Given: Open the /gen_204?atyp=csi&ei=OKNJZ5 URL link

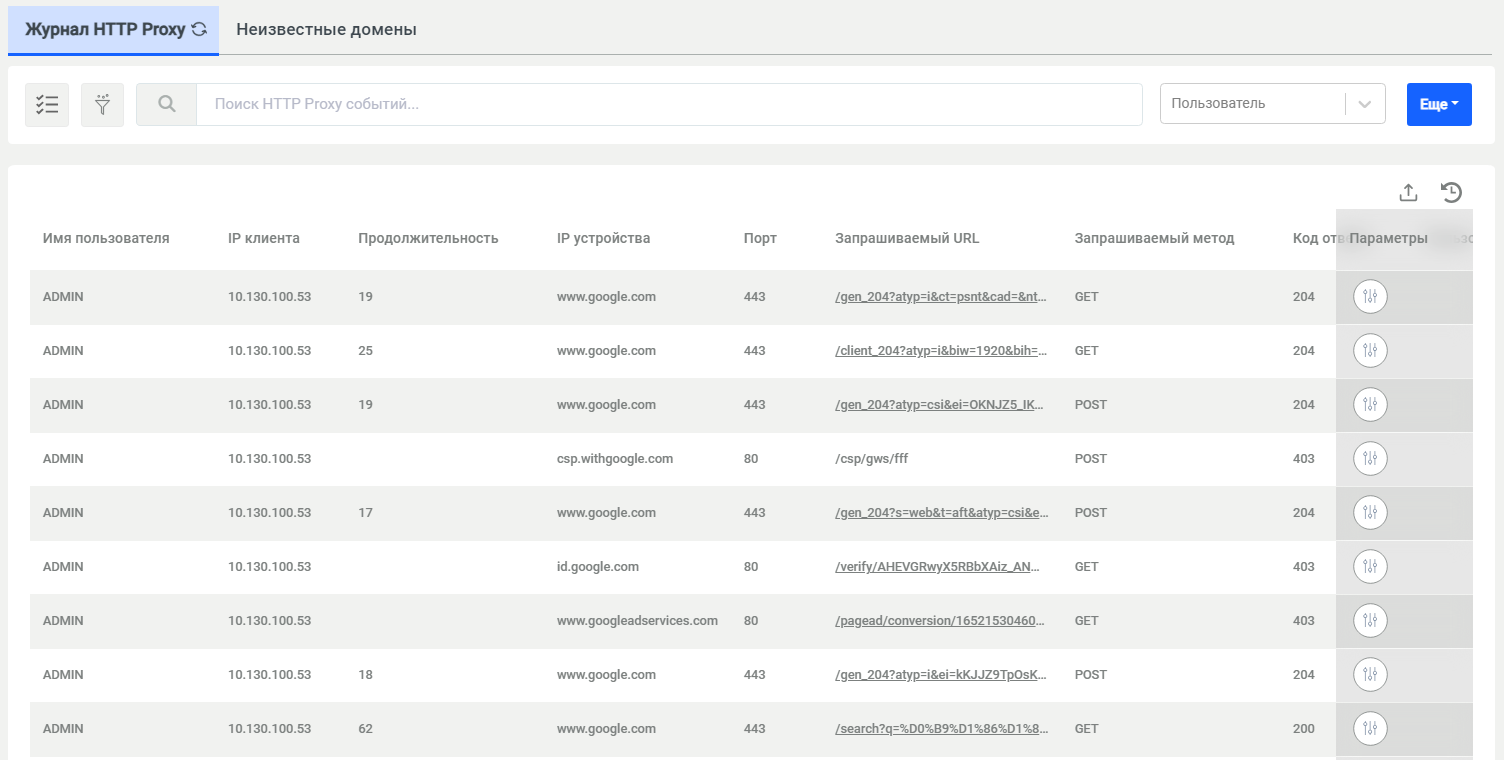Looking at the screenshot, I should click(941, 405).
